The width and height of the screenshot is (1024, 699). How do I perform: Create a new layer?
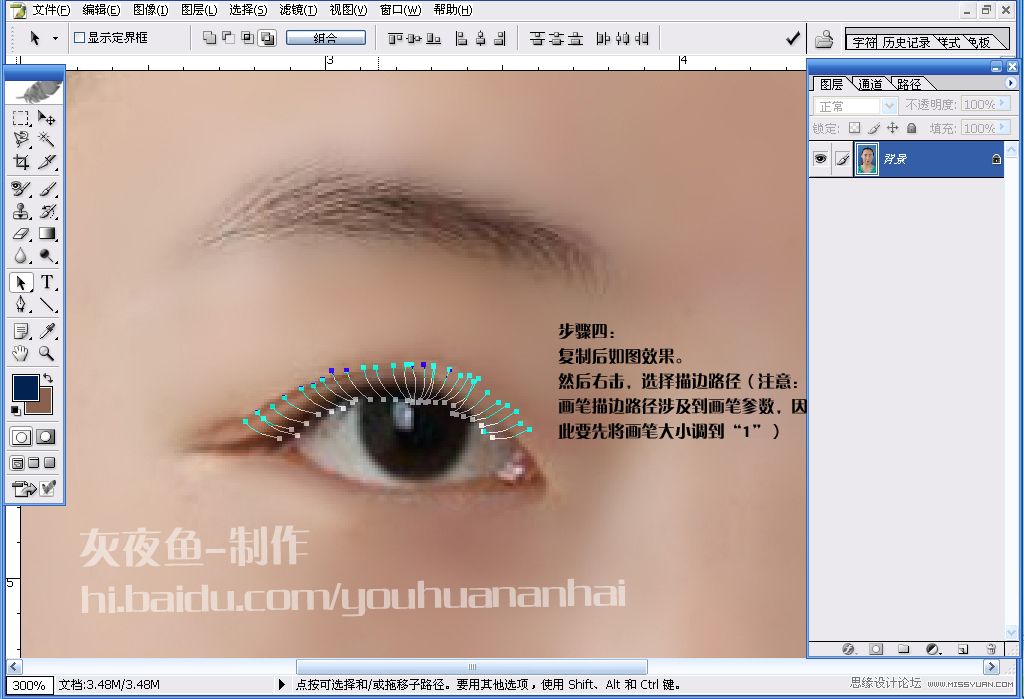pos(963,649)
